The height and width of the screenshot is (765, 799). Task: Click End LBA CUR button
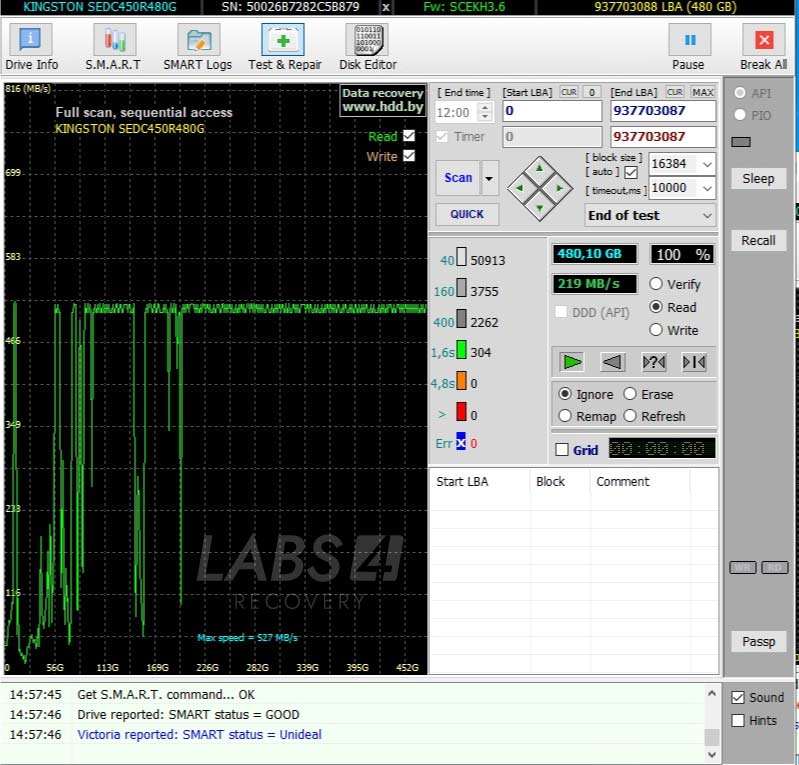point(675,92)
